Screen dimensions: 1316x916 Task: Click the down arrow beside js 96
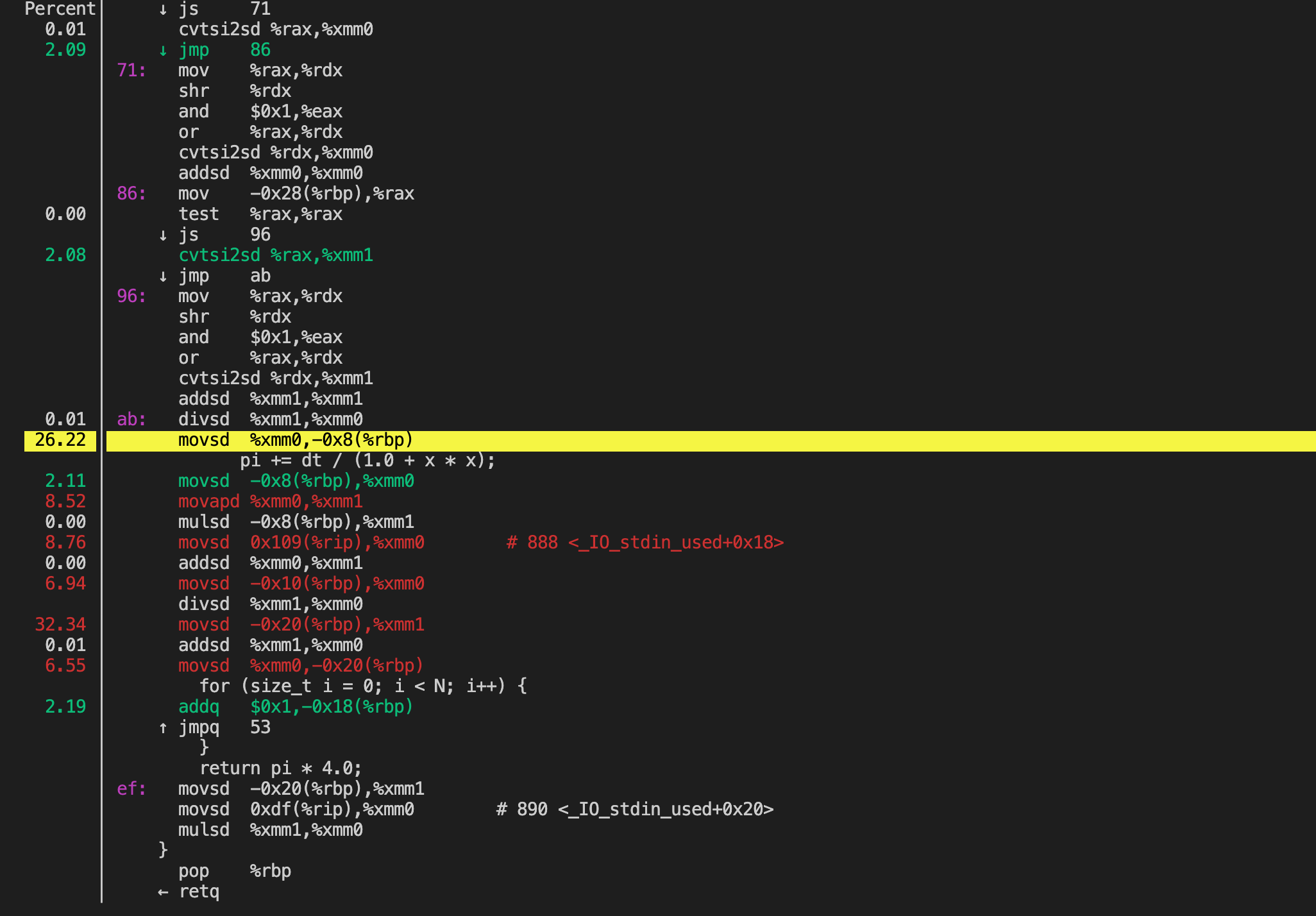click(x=163, y=235)
